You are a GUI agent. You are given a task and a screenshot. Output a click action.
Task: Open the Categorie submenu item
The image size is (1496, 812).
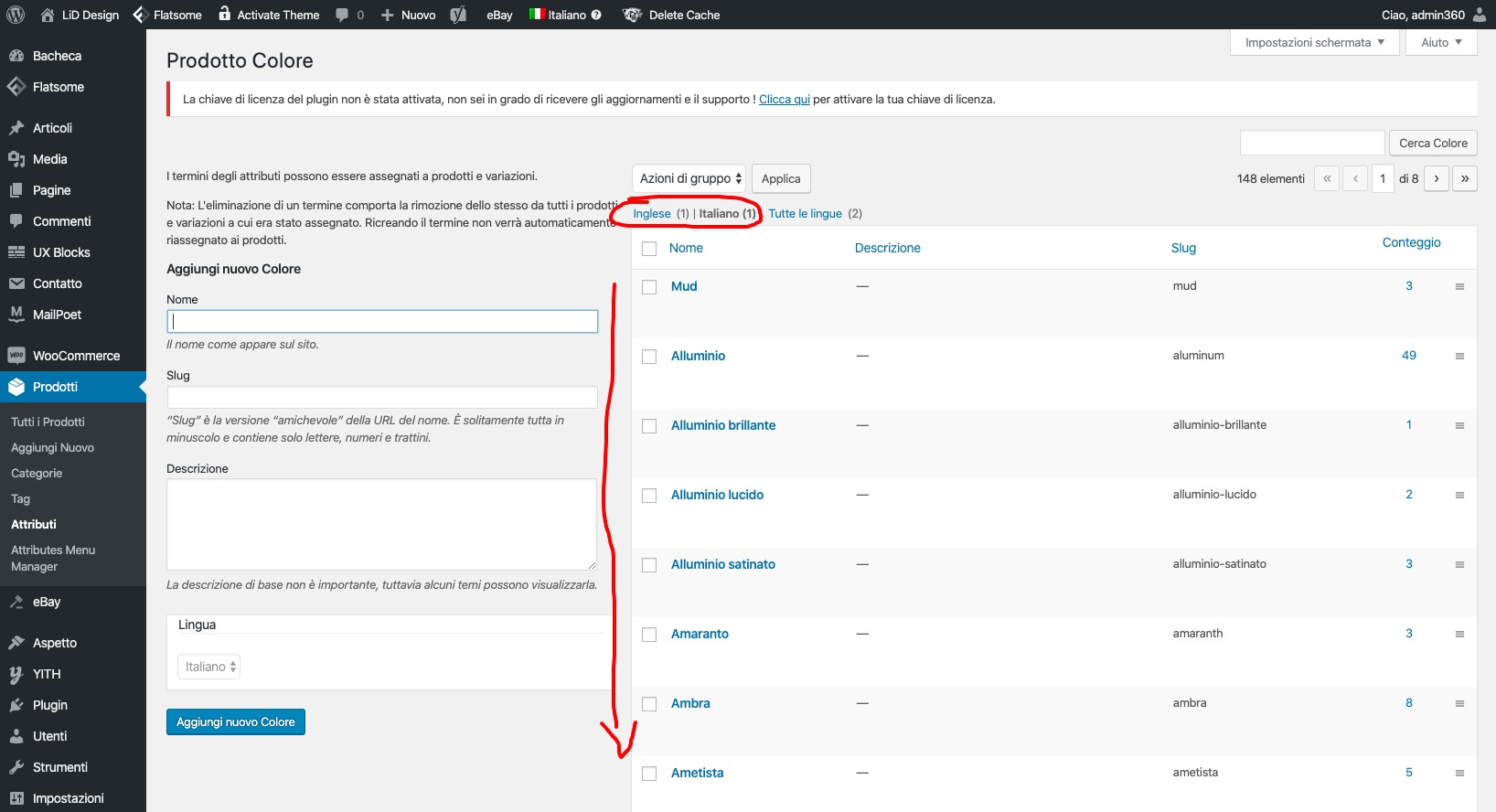tap(37, 473)
